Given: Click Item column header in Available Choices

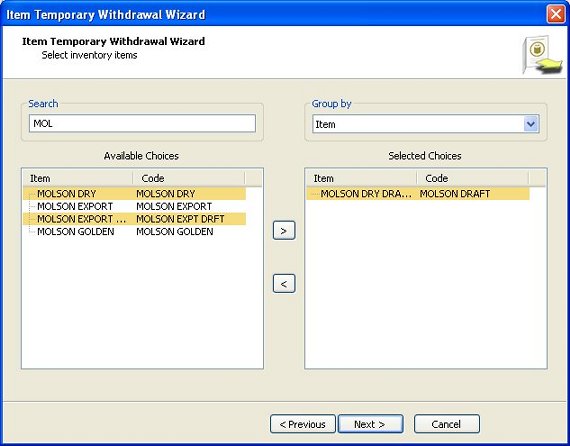Looking at the screenshot, I should coord(78,178).
